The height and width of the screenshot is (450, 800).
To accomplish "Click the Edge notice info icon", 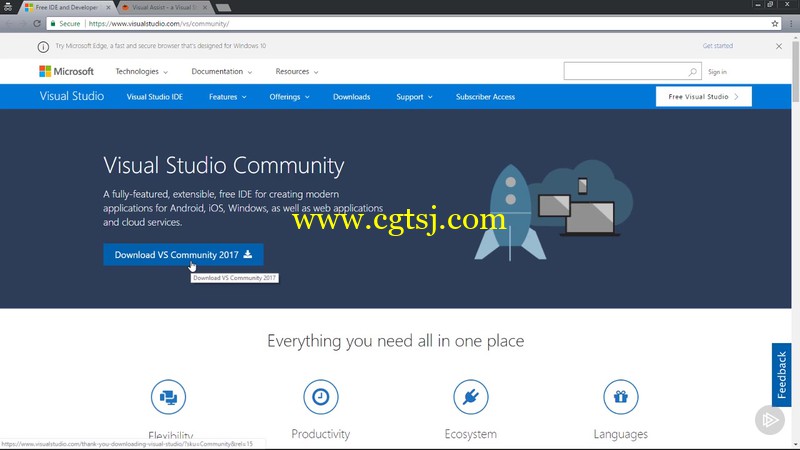I will (x=43, y=47).
